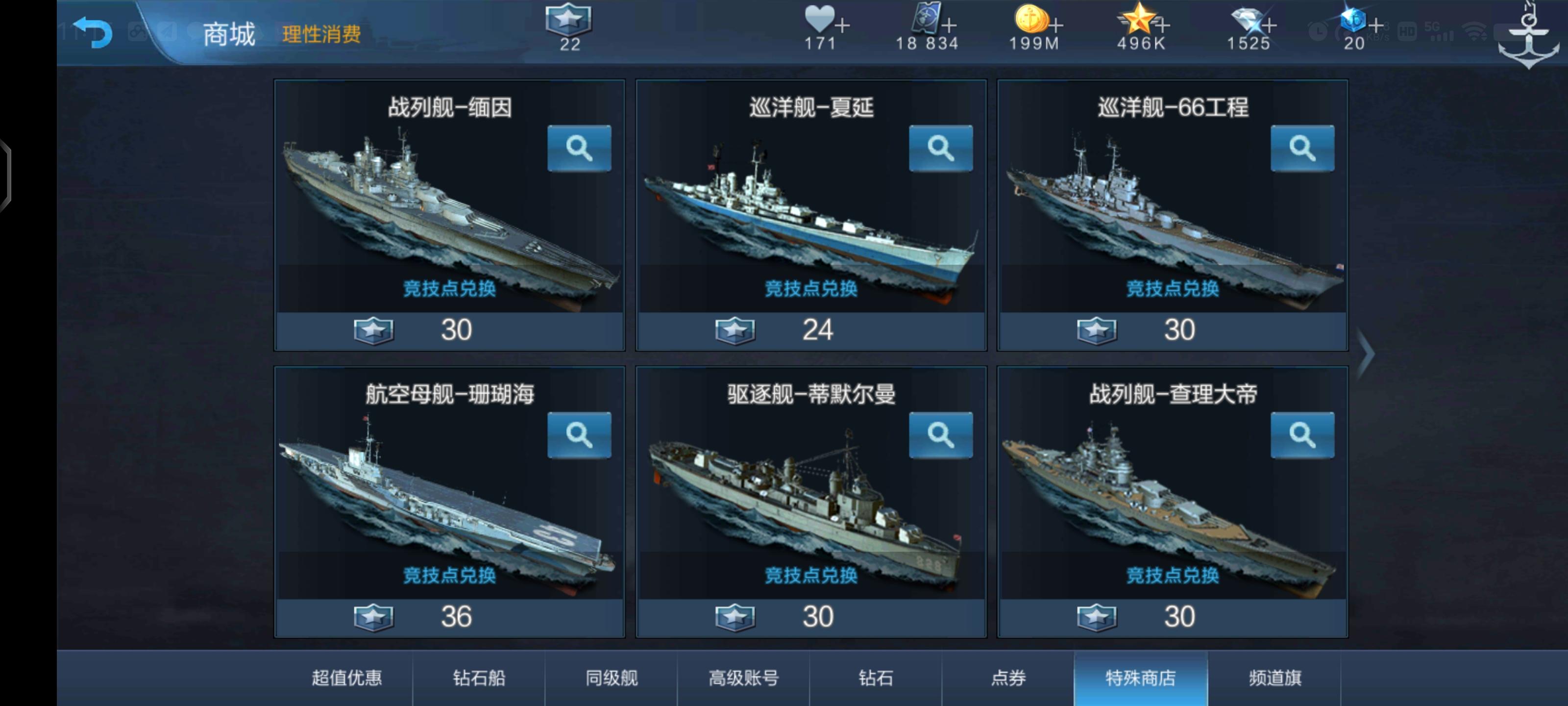Add more heart points with plus

pos(842,25)
